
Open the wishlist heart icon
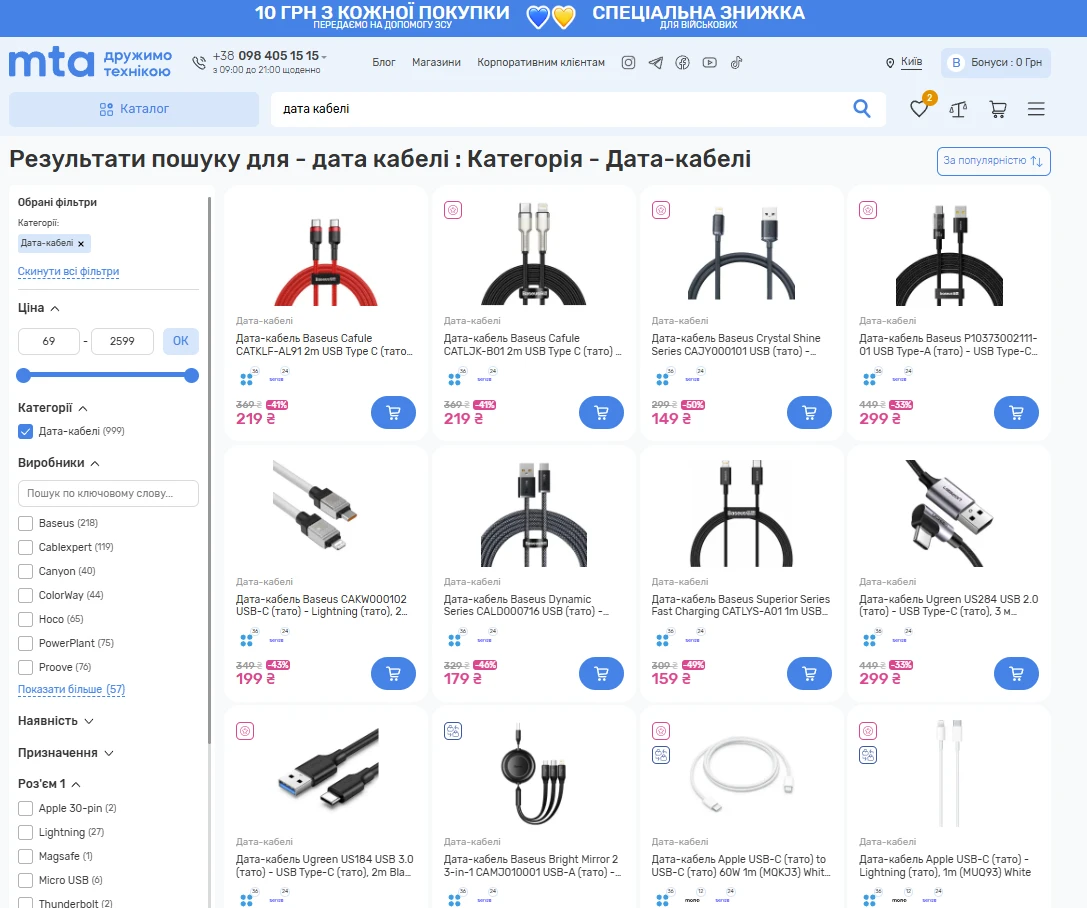point(919,109)
